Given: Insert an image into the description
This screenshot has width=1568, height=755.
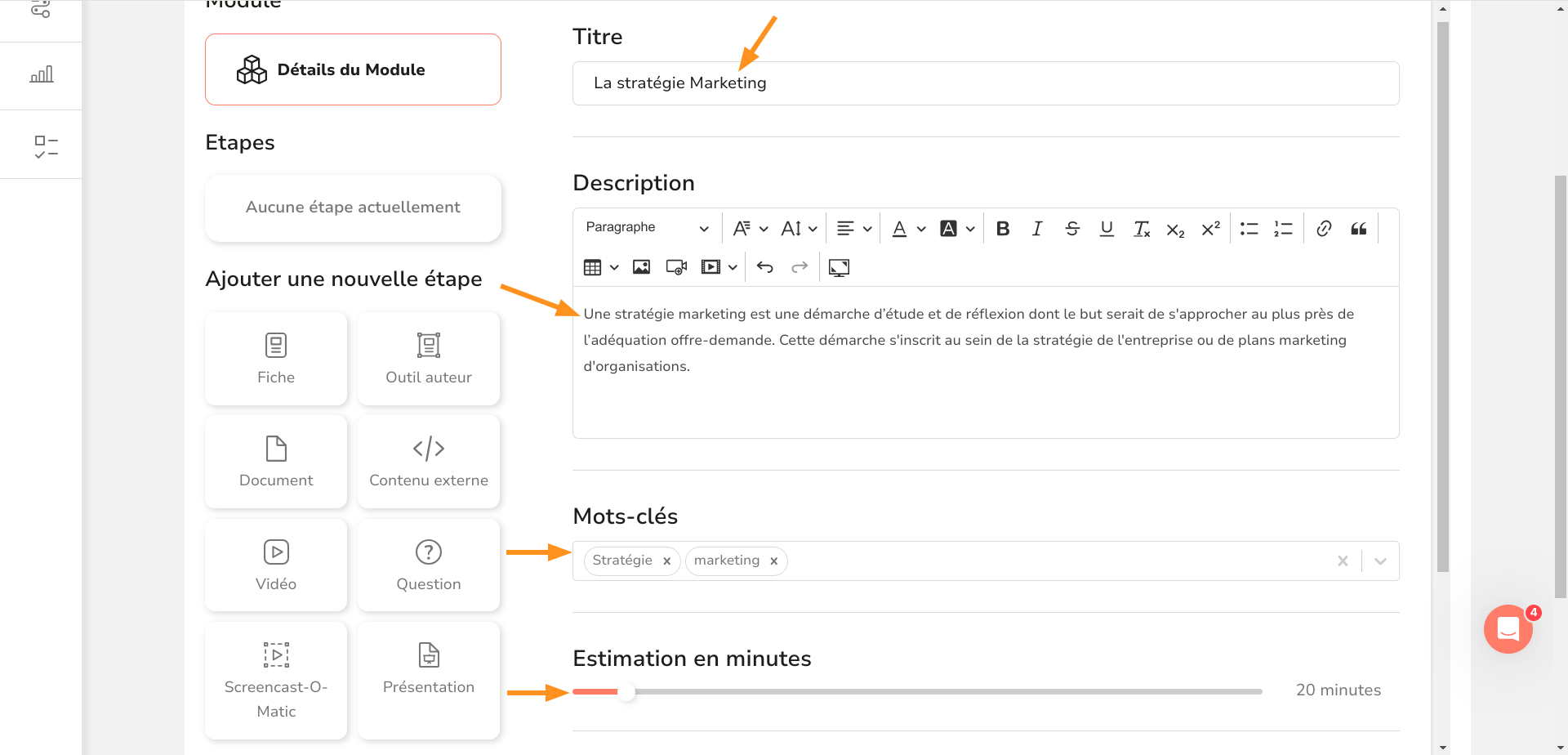Looking at the screenshot, I should [x=641, y=266].
